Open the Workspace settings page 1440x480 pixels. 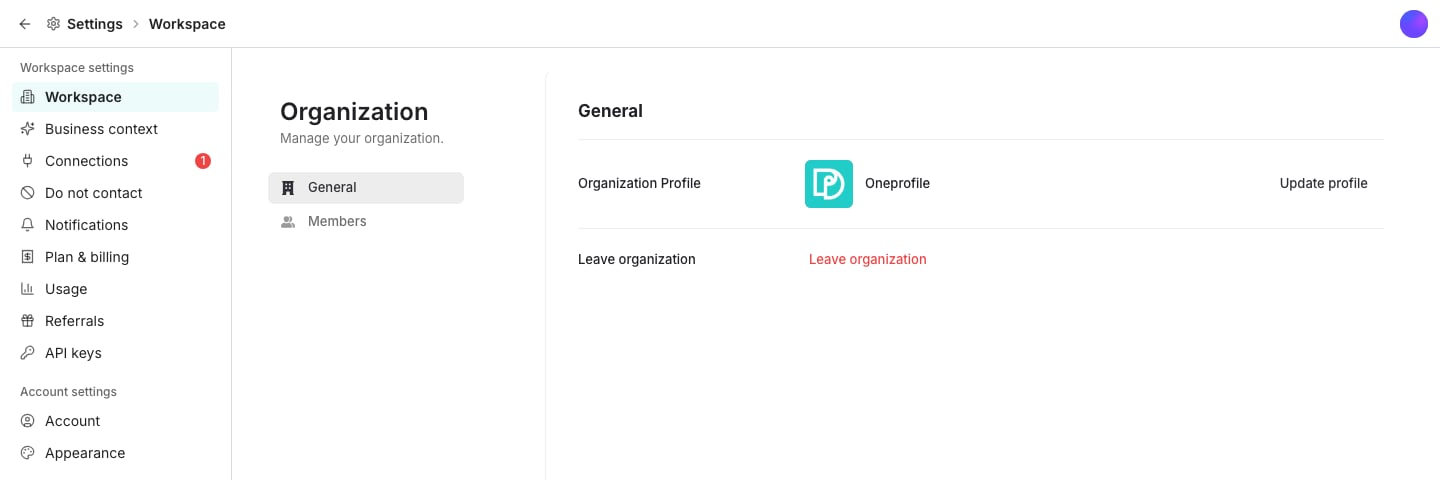[115, 97]
